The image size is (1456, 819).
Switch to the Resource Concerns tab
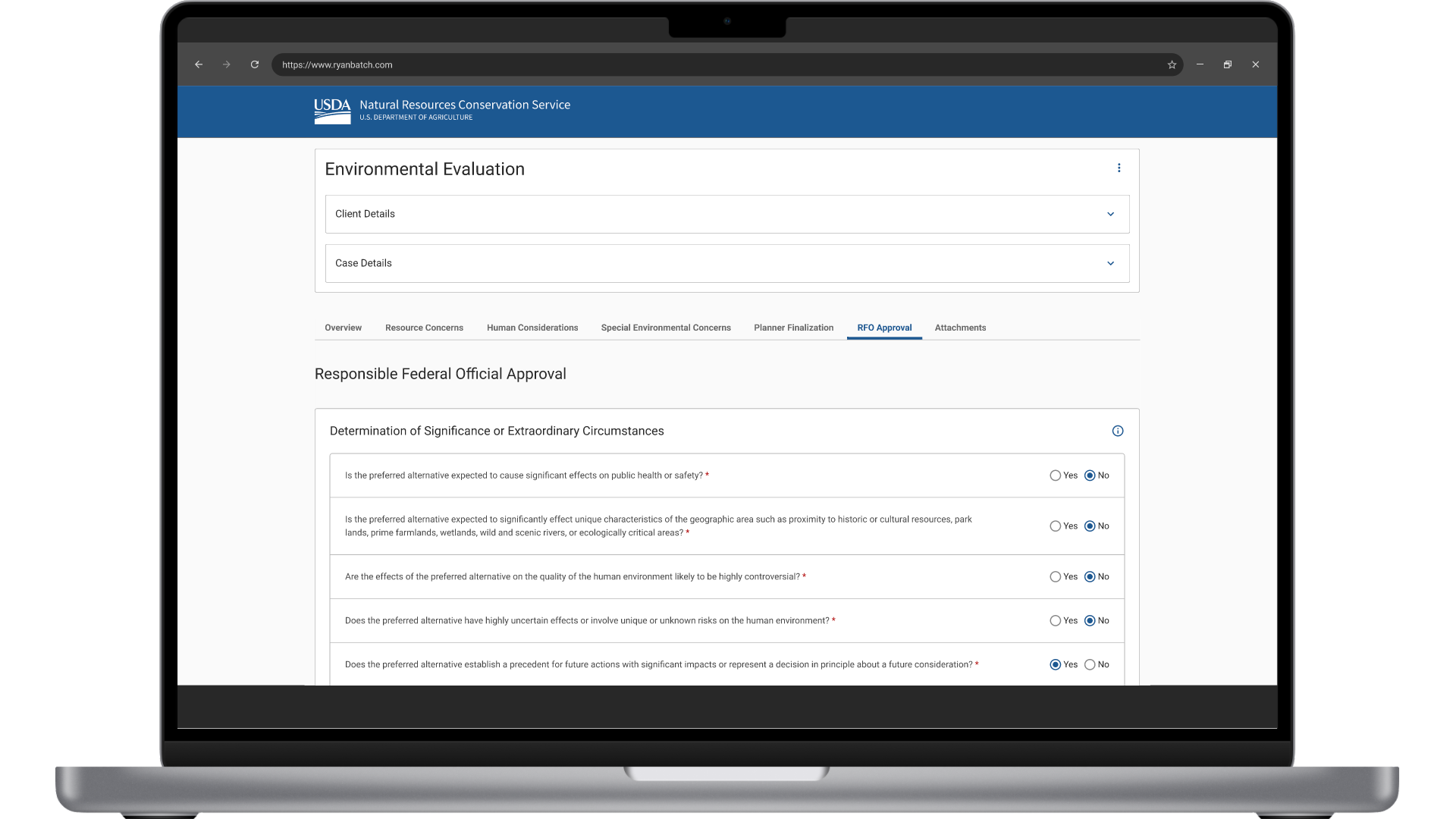pyautogui.click(x=424, y=328)
